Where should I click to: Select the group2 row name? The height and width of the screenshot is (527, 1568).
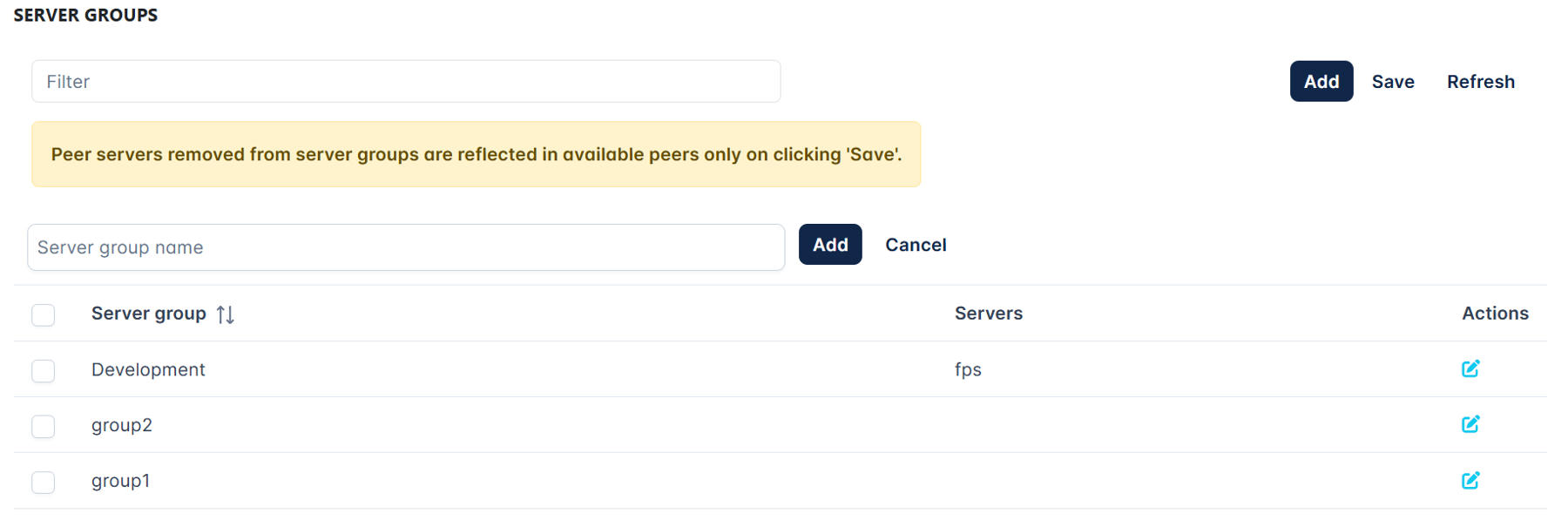point(122,425)
